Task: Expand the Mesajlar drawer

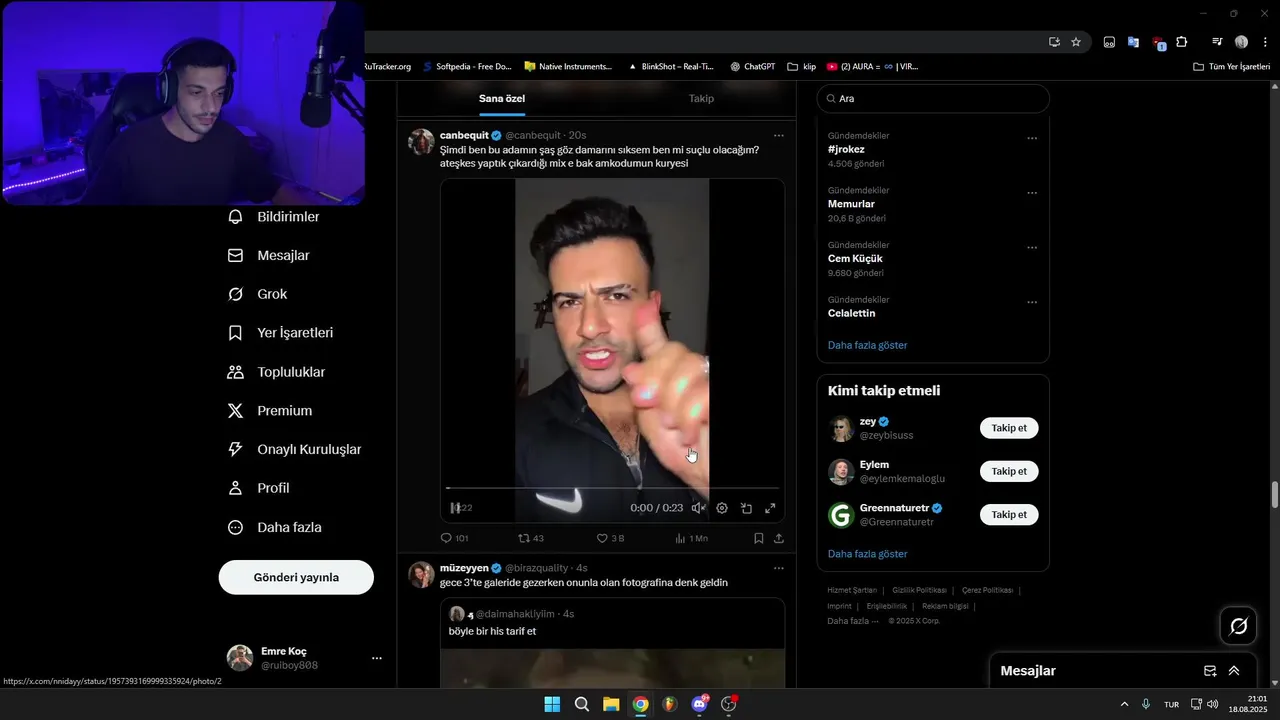Action: [1234, 671]
